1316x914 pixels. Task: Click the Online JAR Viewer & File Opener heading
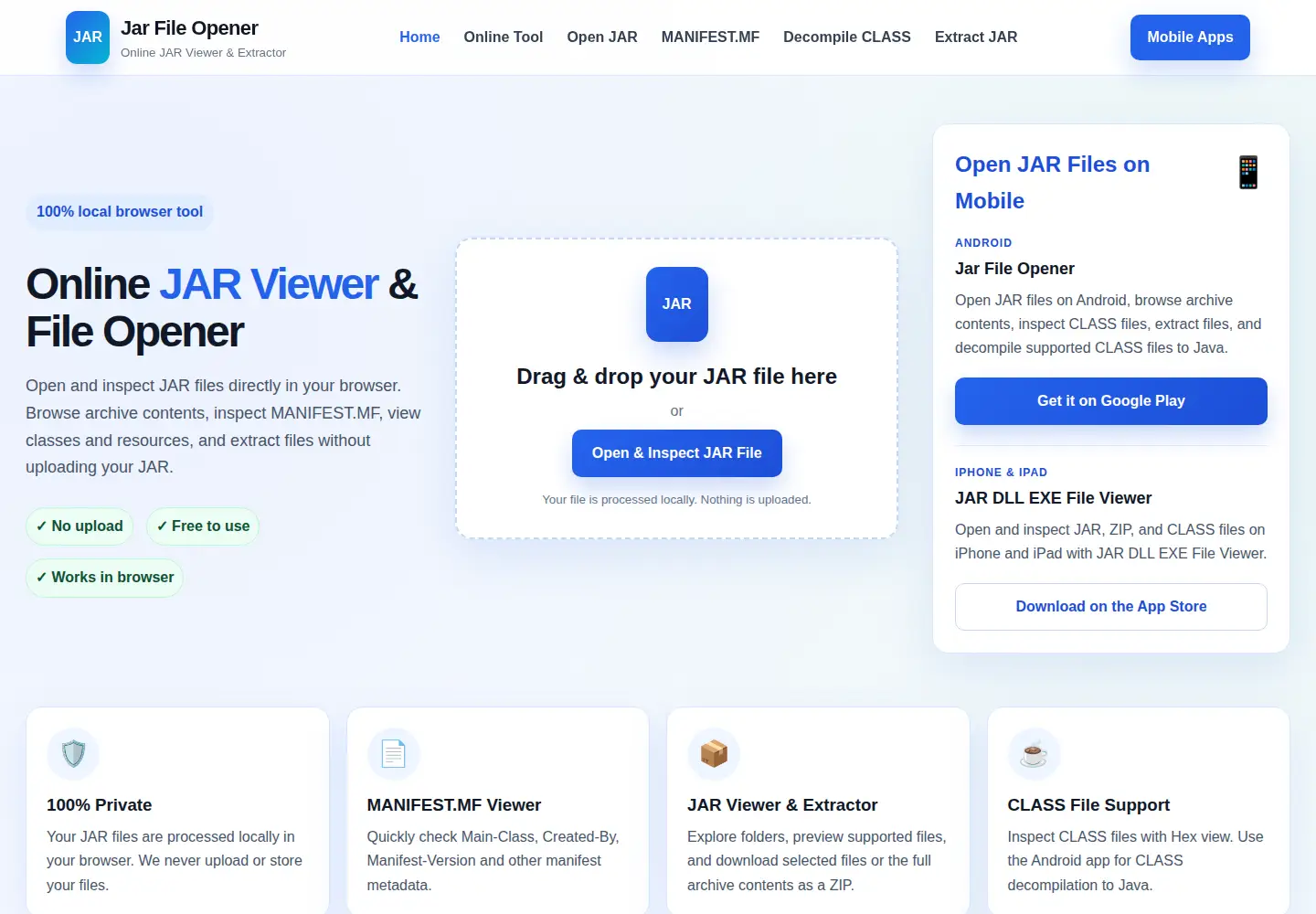pyautogui.click(x=222, y=308)
